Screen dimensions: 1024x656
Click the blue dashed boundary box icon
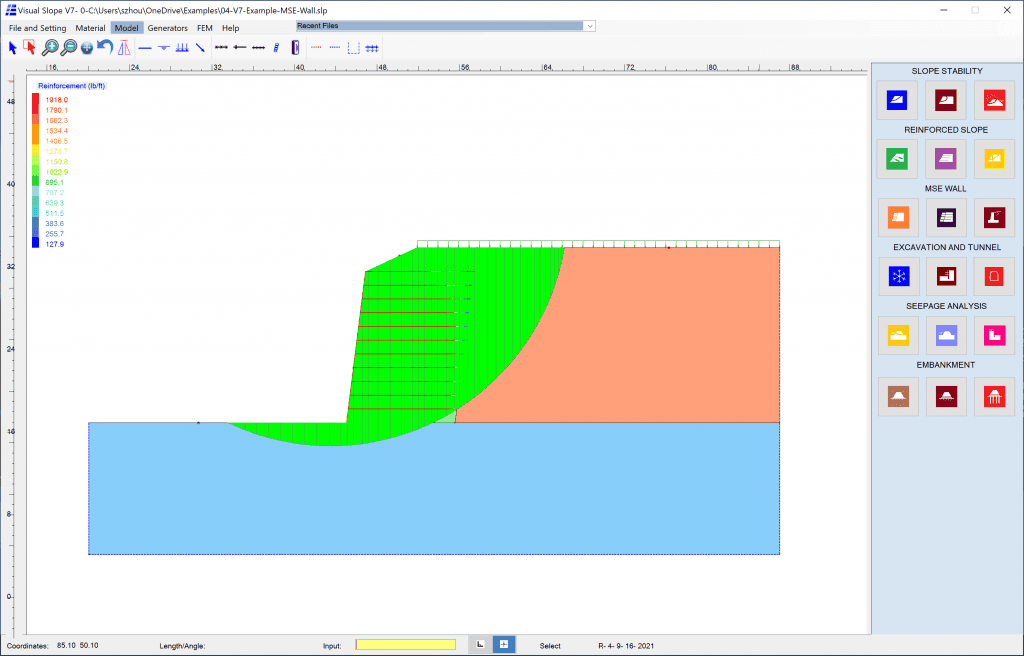pos(353,48)
